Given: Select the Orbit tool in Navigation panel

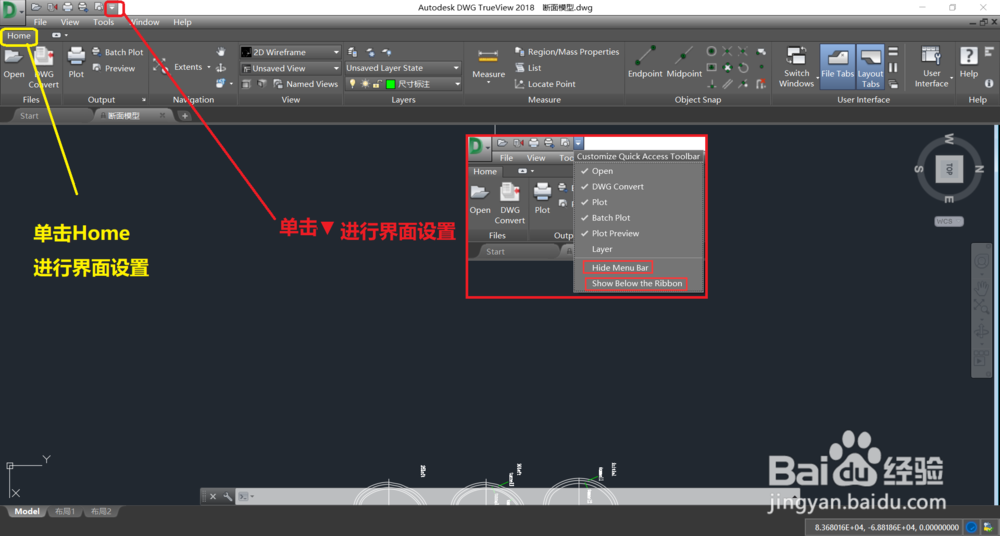Looking at the screenshot, I should point(221,68).
